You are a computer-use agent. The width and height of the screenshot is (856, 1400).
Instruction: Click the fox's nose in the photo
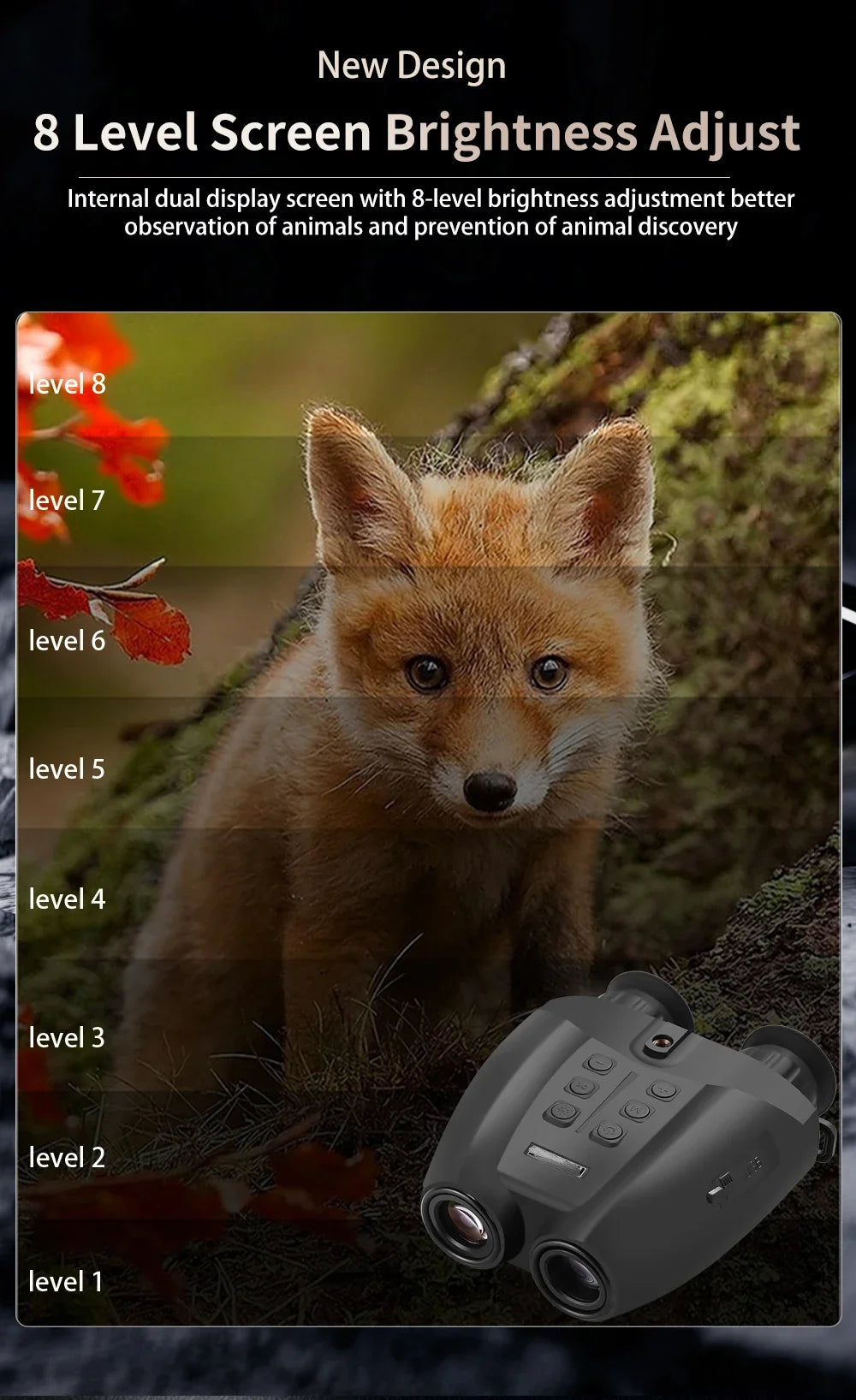(x=490, y=787)
